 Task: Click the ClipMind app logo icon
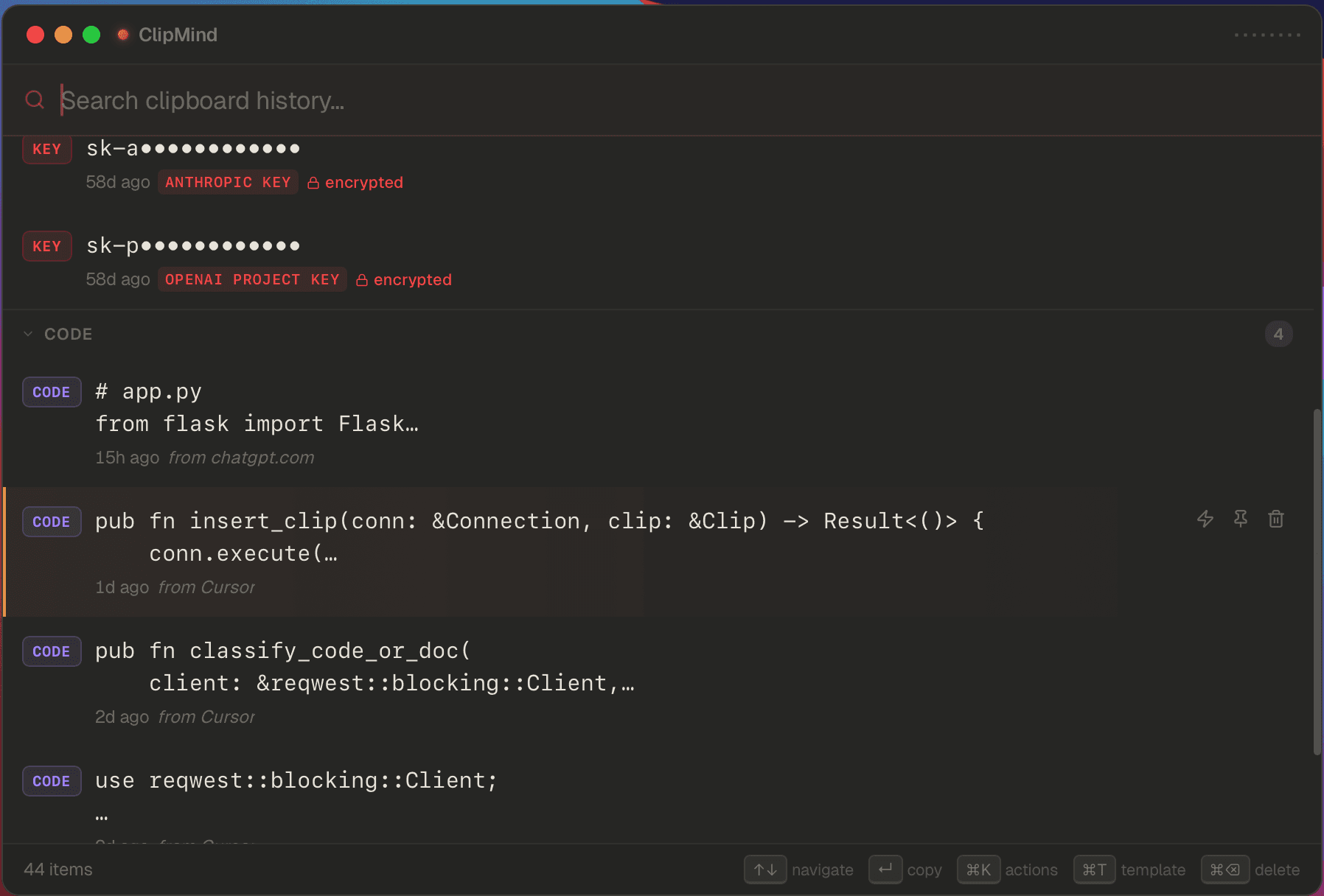pyautogui.click(x=123, y=35)
